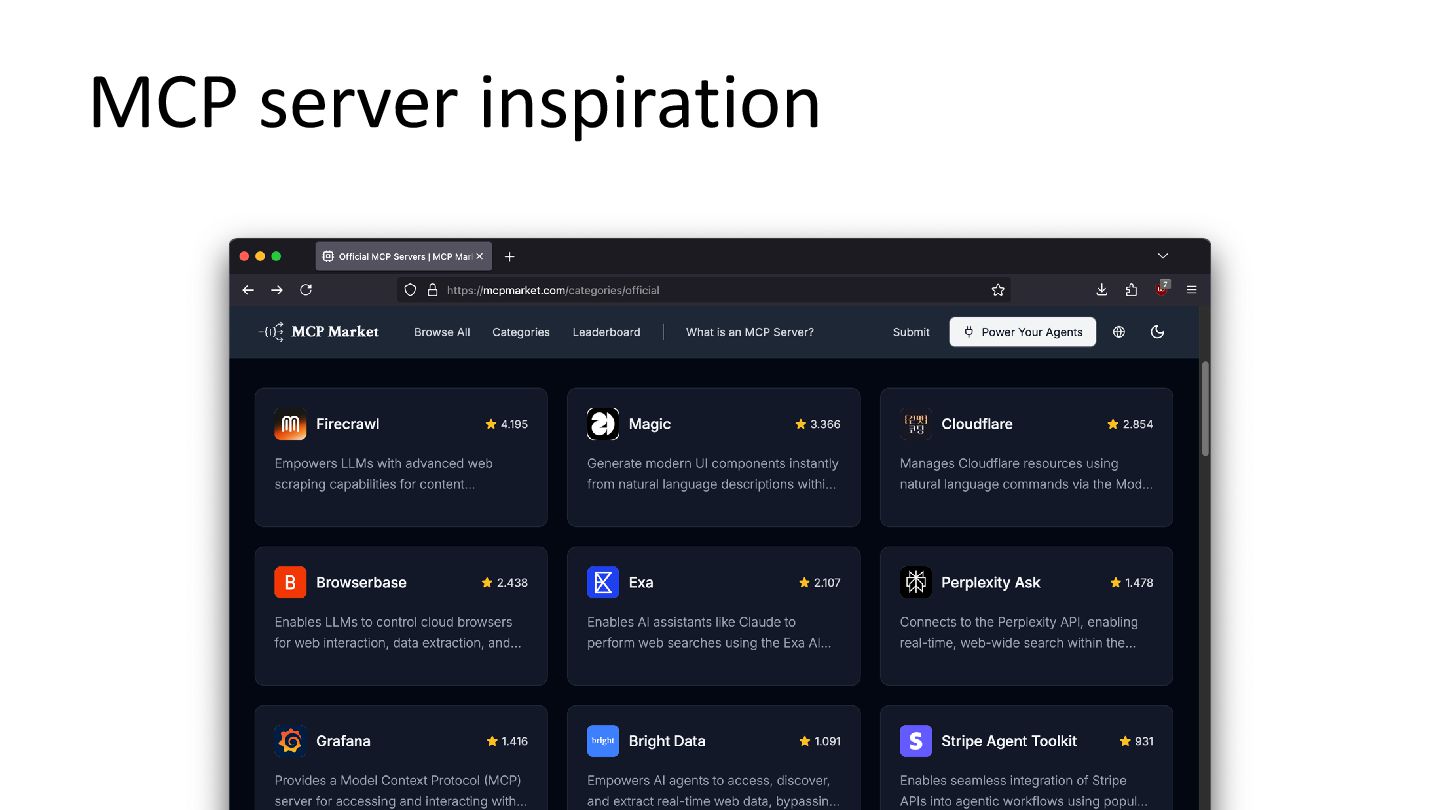Bookmark the page with the star icon
This screenshot has height=810, width=1440.
998,290
